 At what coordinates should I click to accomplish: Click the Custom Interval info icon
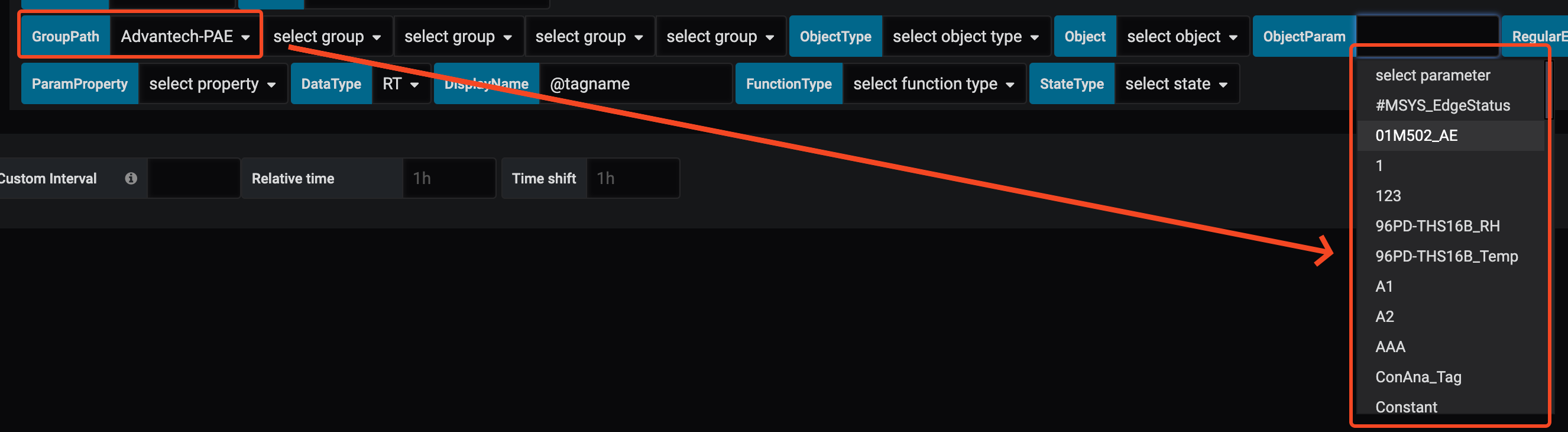(x=131, y=179)
